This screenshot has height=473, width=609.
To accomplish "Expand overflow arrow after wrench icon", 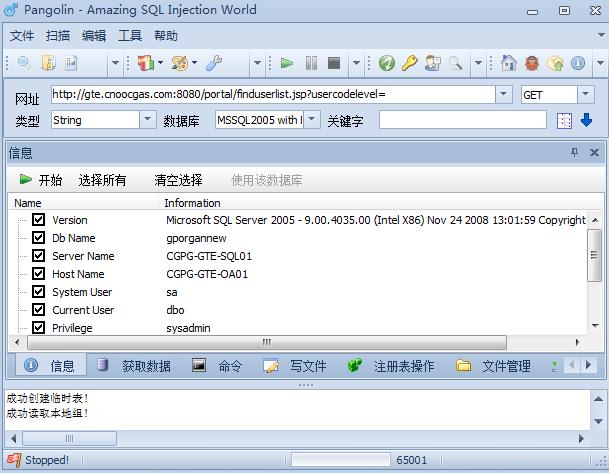I will coord(257,63).
